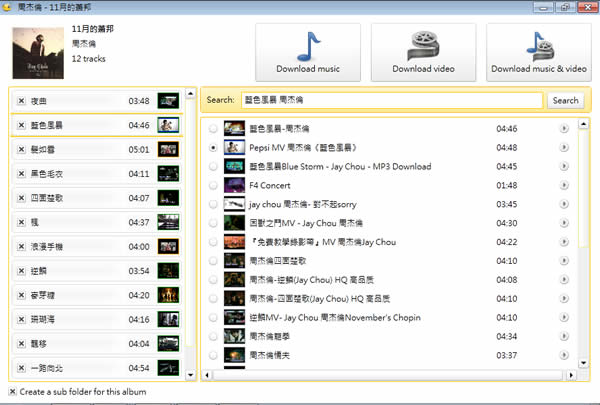Viewport: 600px width, 405px height.
Task: Preview the 04:46 藍色風暴-周杰倫 search result
Action: coord(564,129)
